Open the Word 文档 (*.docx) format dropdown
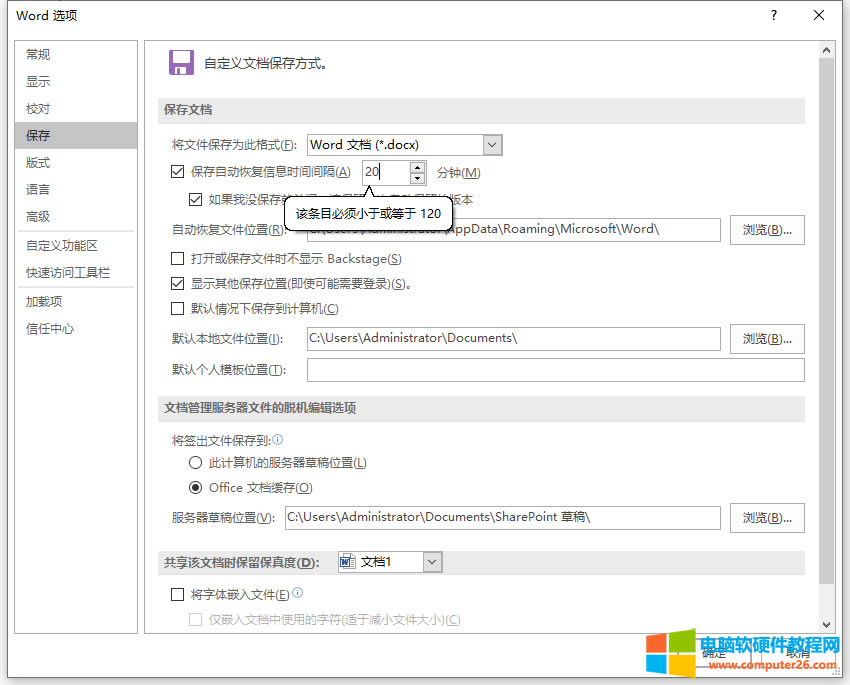The image size is (850, 685). [x=492, y=145]
